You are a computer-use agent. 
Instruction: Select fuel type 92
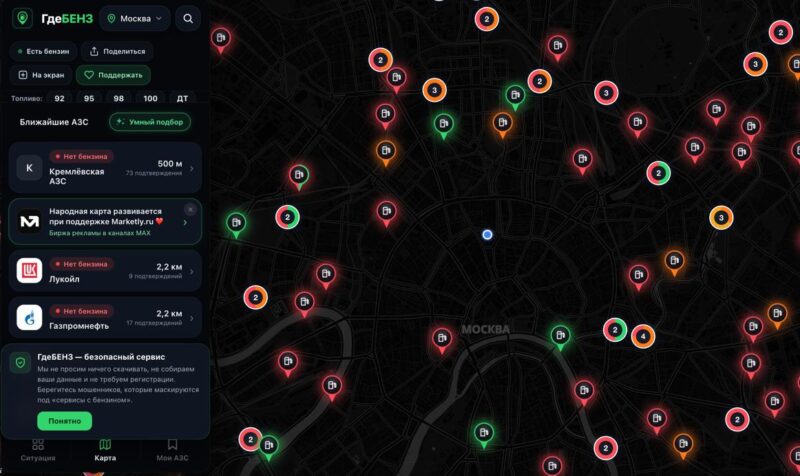[x=60, y=98]
